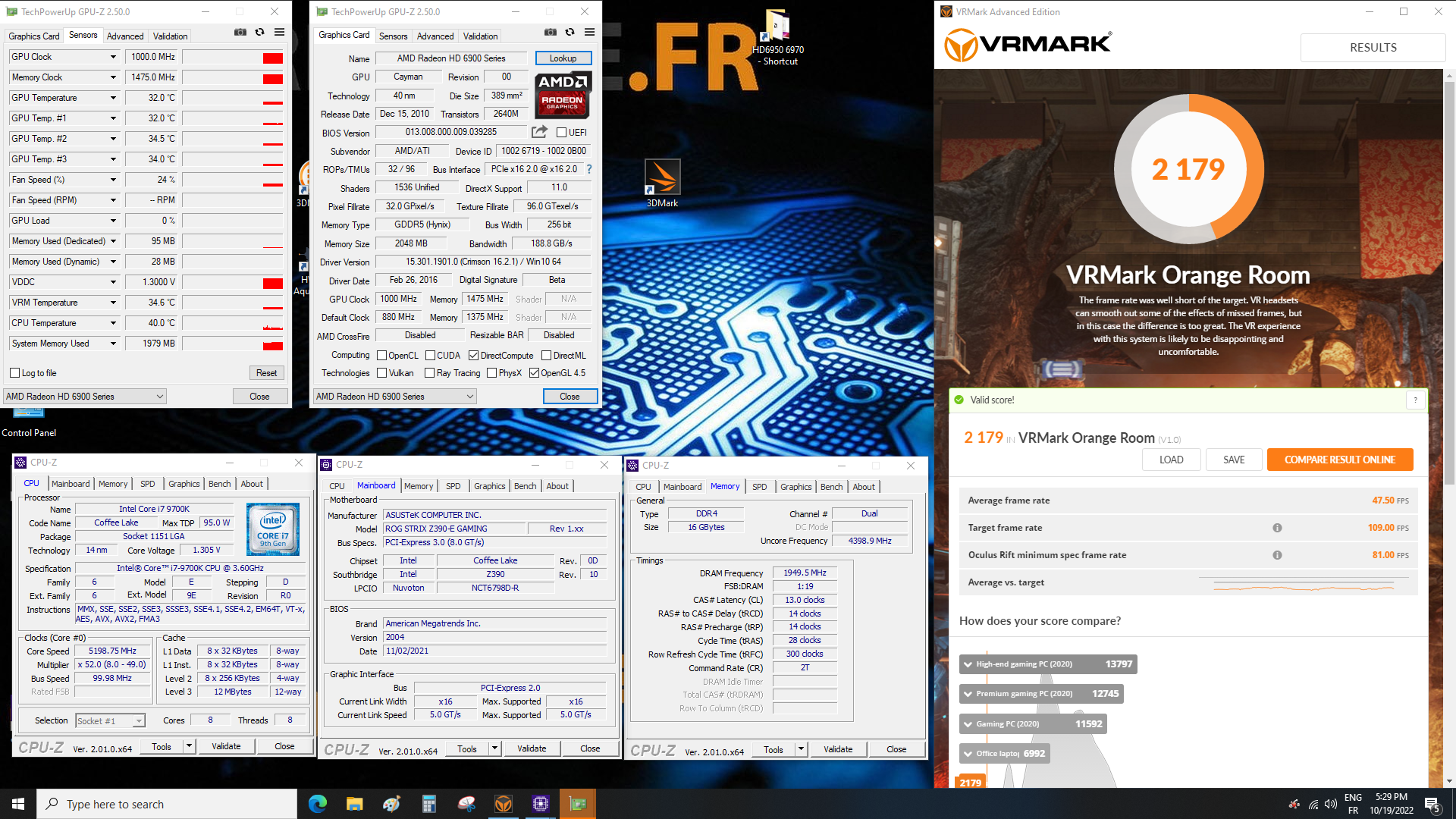
Task: Open hamburger menu in GPU-Z Sensors window
Action: click(x=279, y=33)
